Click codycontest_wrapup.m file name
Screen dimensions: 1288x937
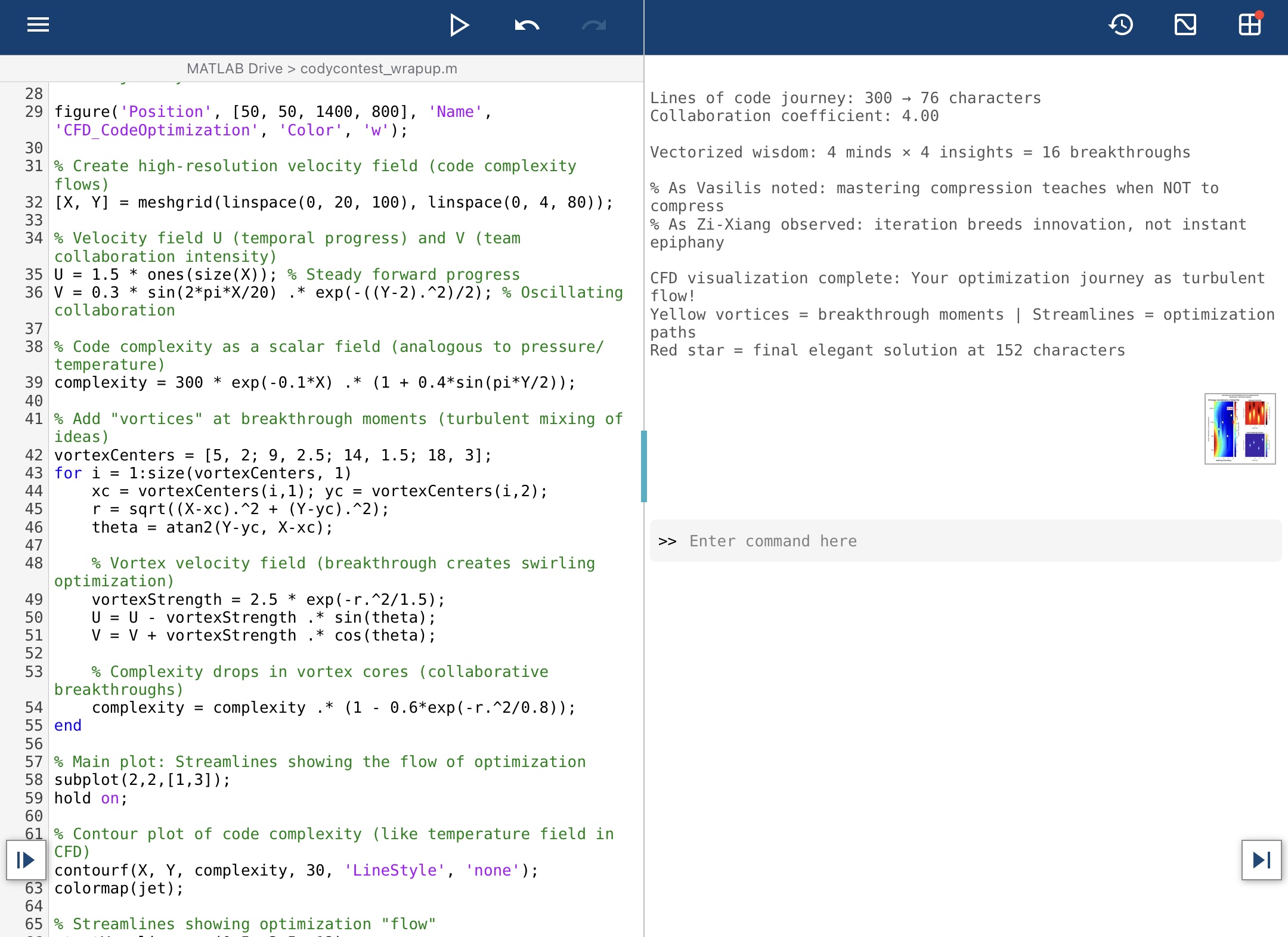[x=379, y=69]
